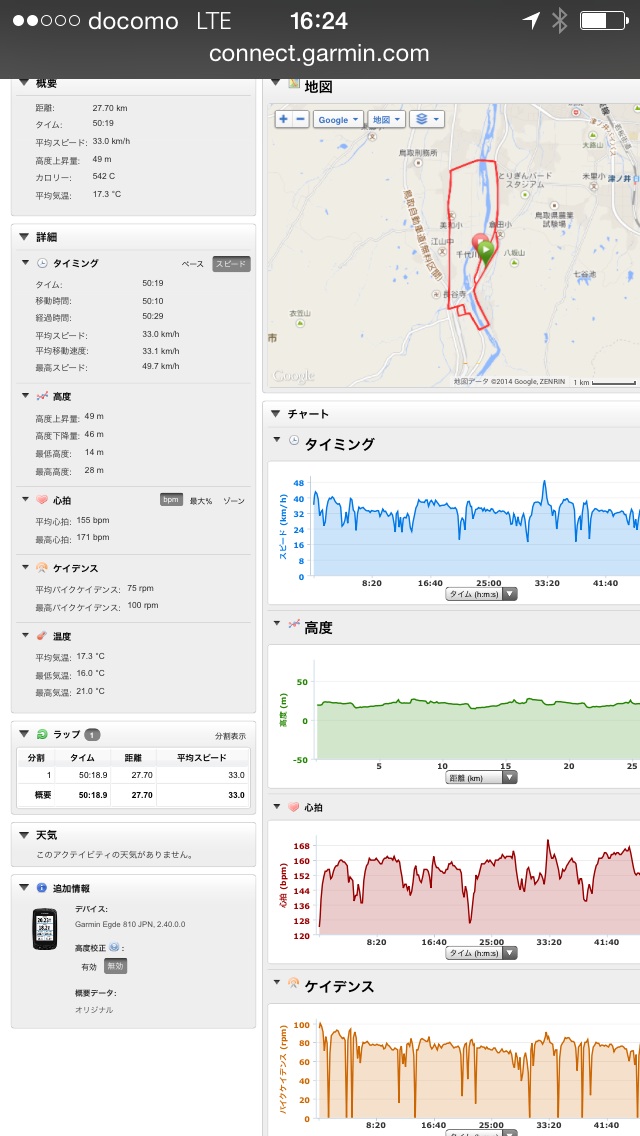Click the Google logo on the map

pyautogui.click(x=294, y=376)
